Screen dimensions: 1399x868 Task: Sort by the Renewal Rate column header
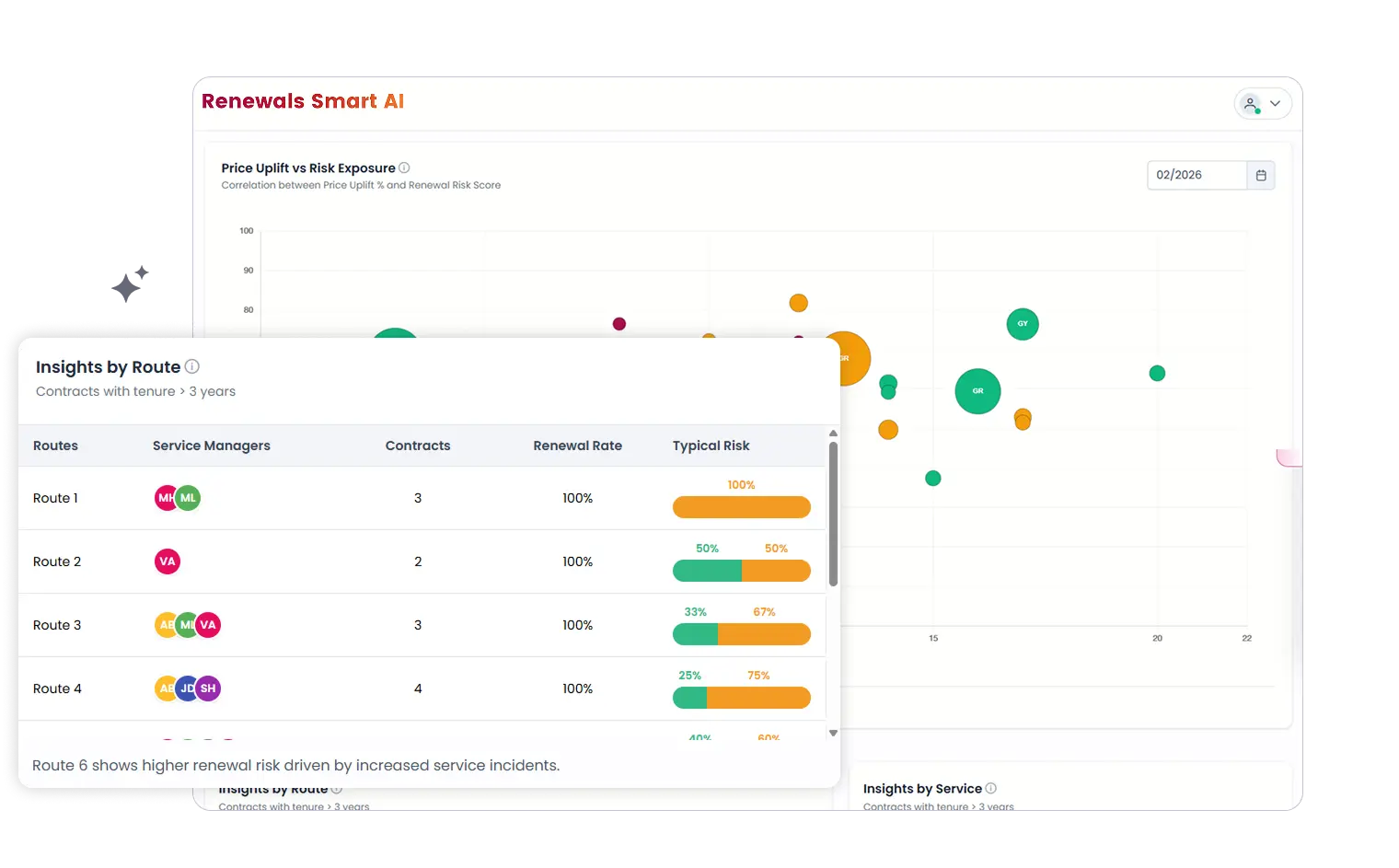pos(577,446)
